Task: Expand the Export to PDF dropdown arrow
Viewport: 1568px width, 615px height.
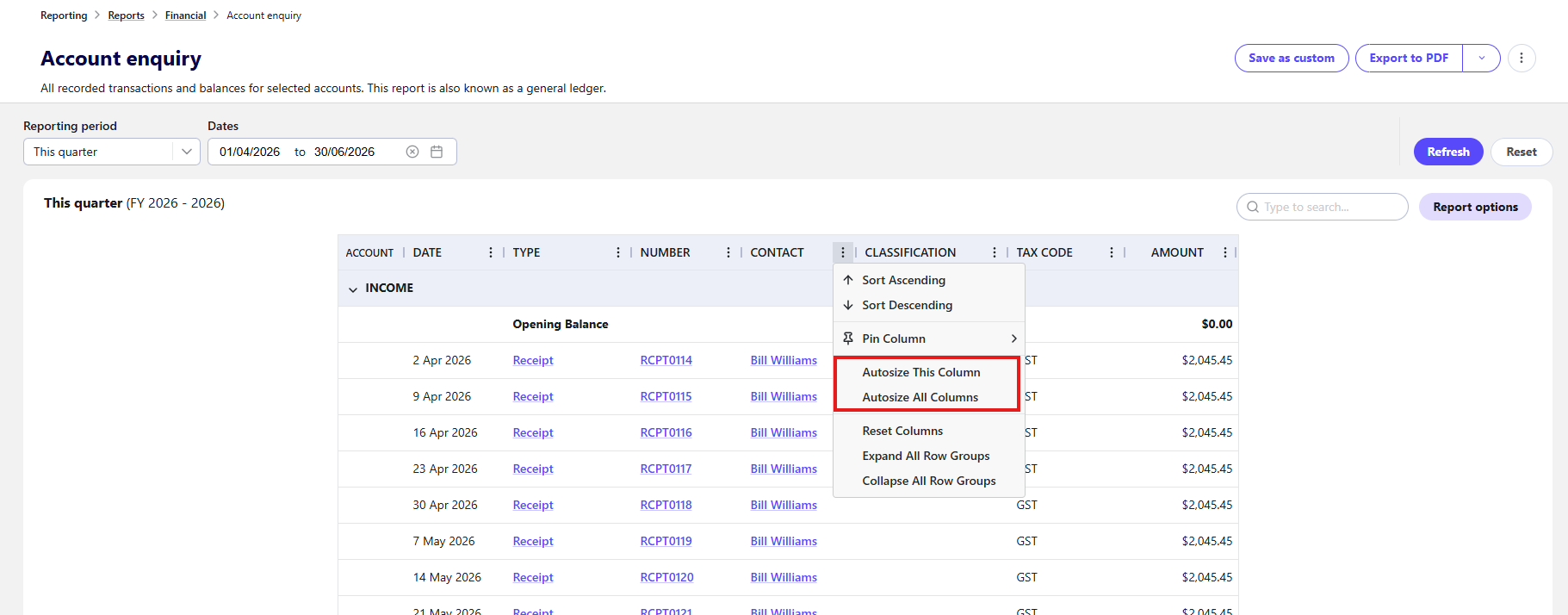Action: tap(1481, 58)
